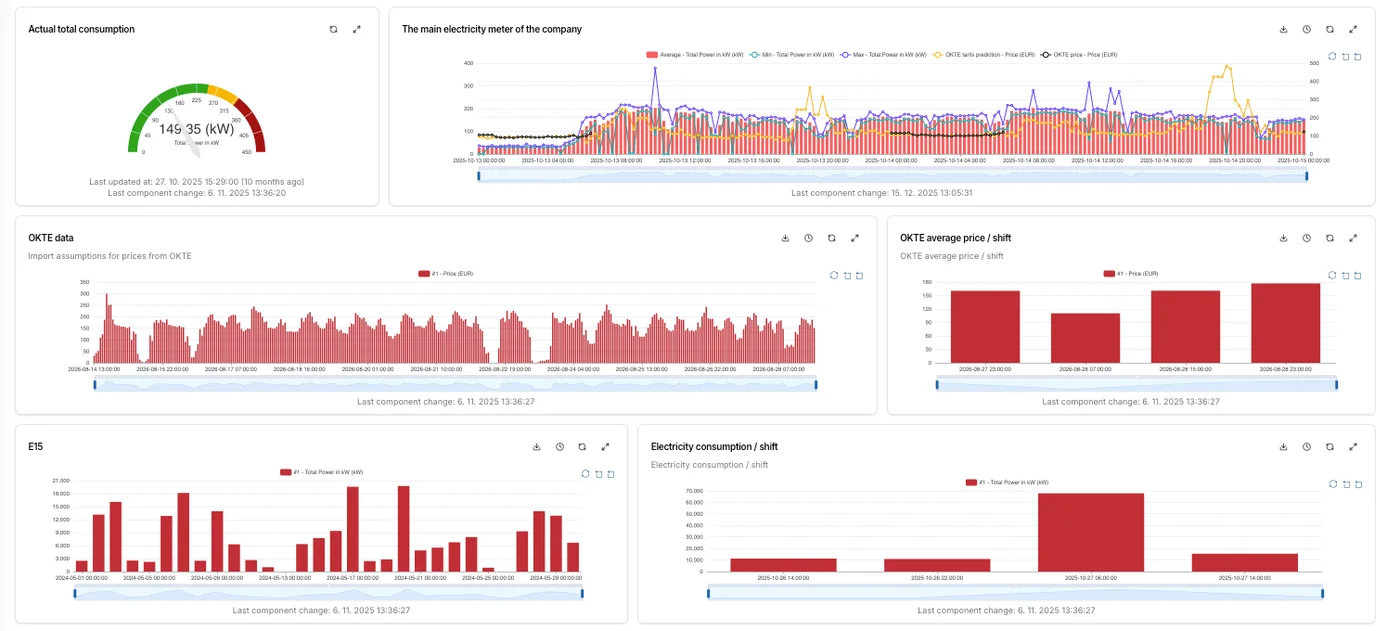Click left zoom slider handle of OKTE data
The height and width of the screenshot is (631, 1400).
(94, 384)
